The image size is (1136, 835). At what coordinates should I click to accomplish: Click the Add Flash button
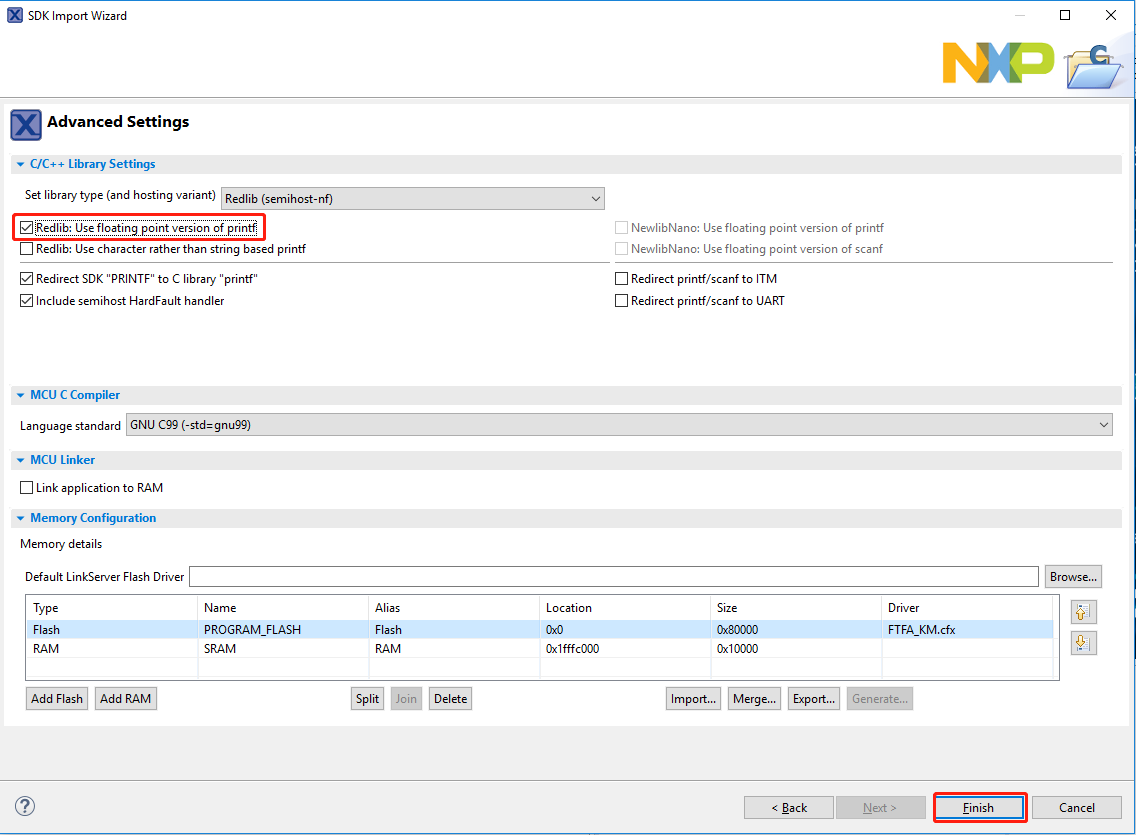coord(57,699)
